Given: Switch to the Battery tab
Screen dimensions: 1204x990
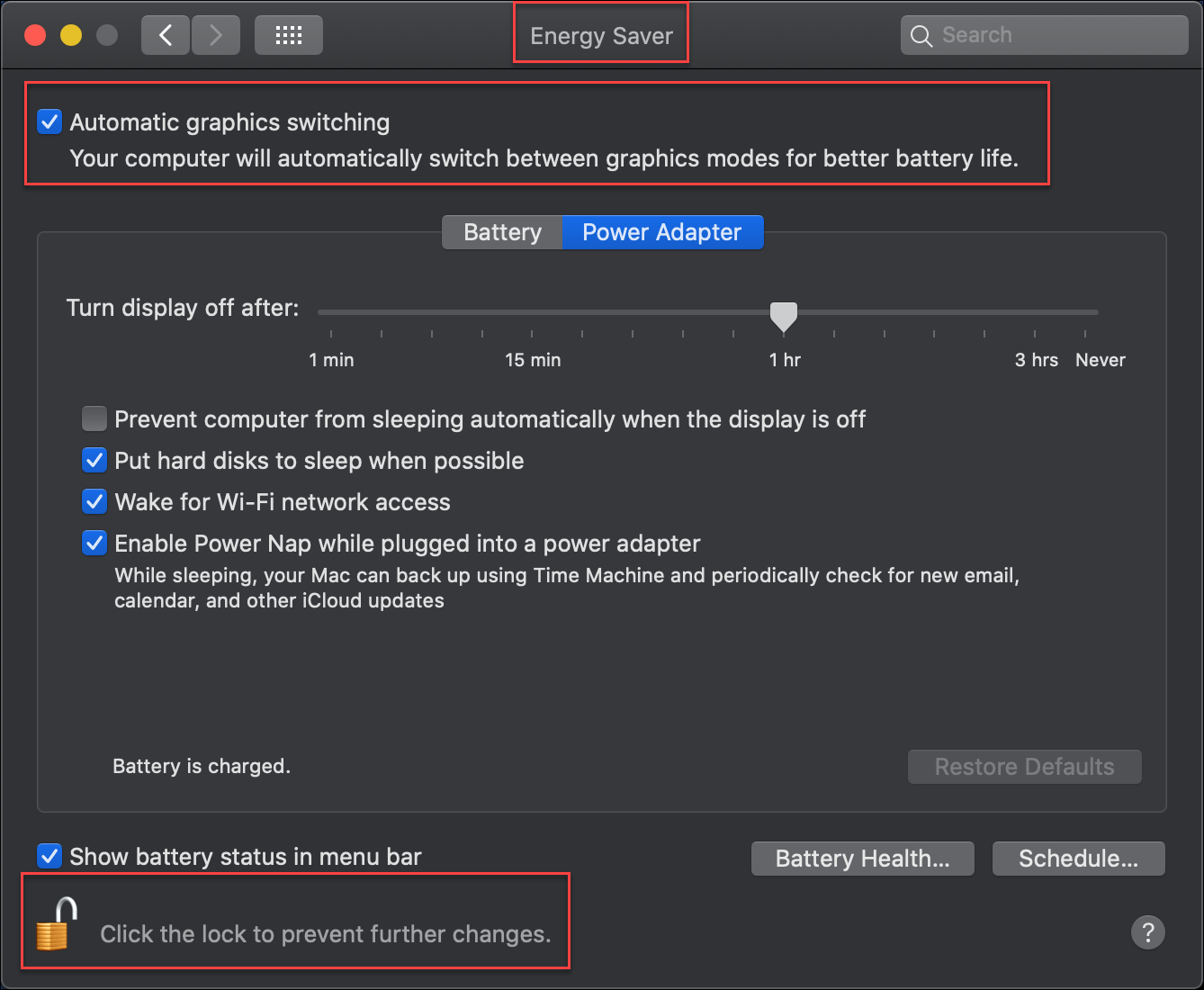Looking at the screenshot, I should click(x=501, y=232).
